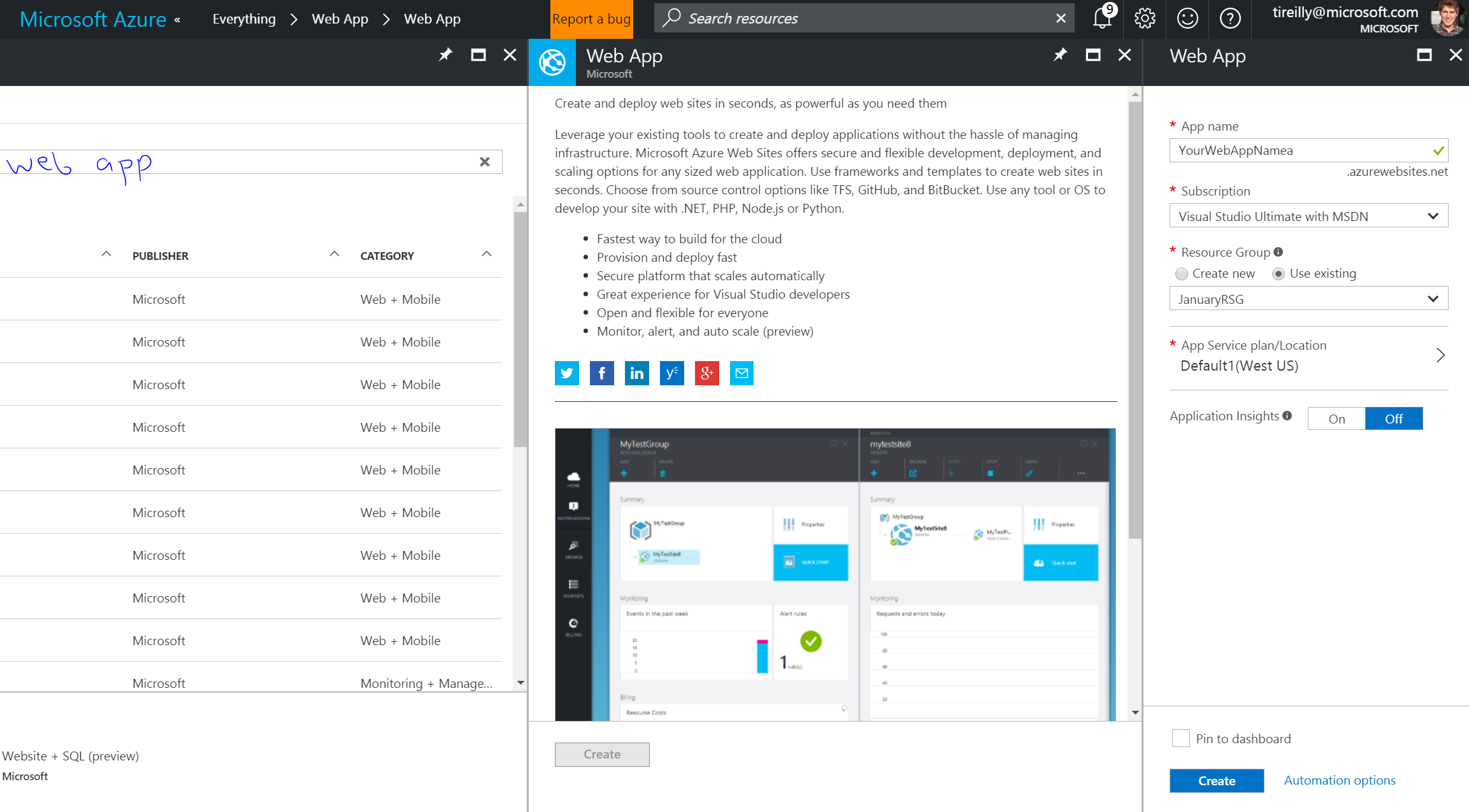The height and width of the screenshot is (812, 1469).
Task: Go to last Web App breadcrumb
Action: (x=432, y=19)
